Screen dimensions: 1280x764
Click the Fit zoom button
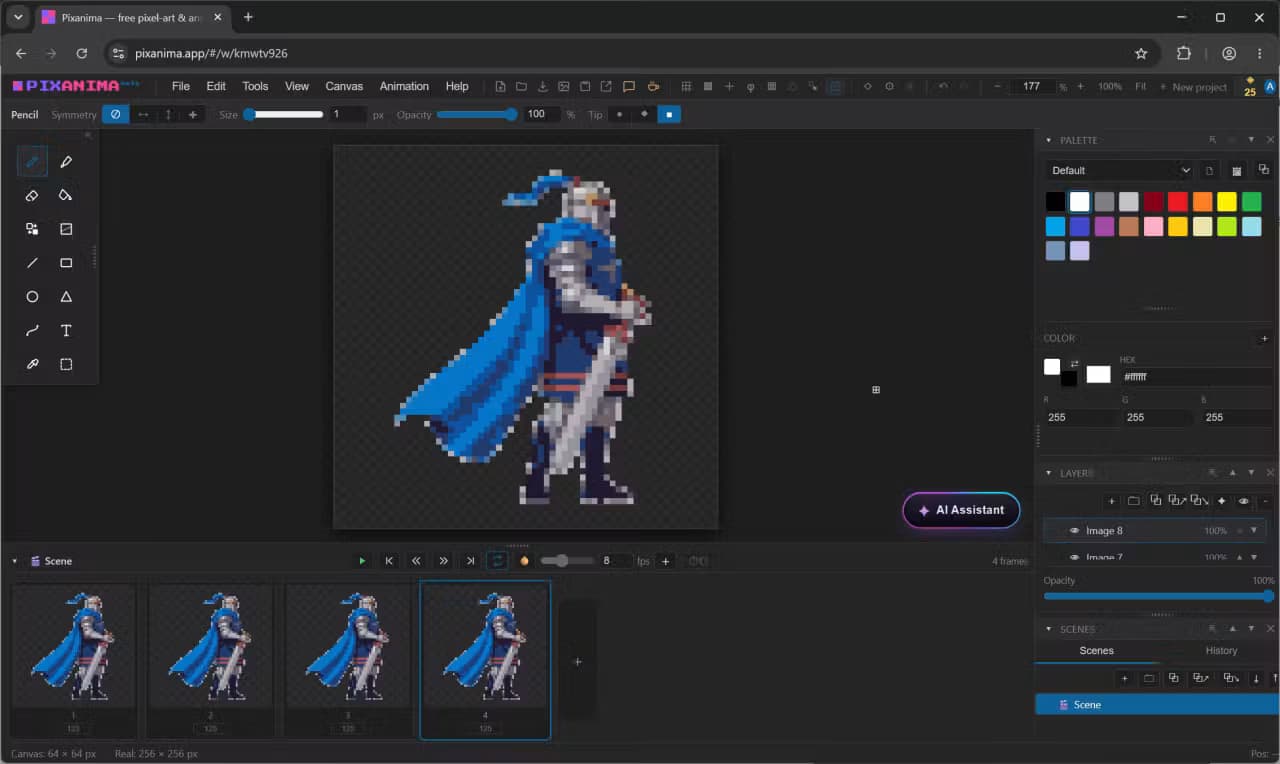click(x=1140, y=87)
